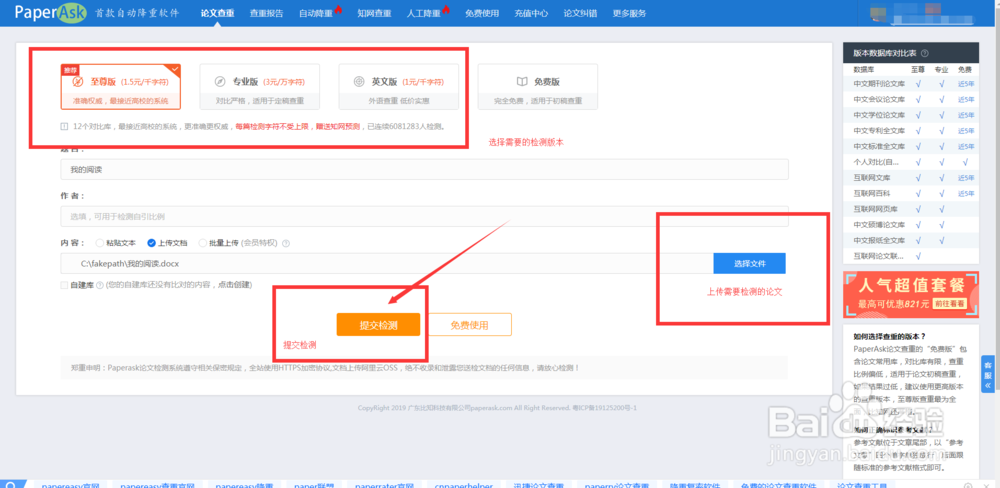The height and width of the screenshot is (488, 1000).
Task: Click the 作者 author input field
Action: point(424,216)
